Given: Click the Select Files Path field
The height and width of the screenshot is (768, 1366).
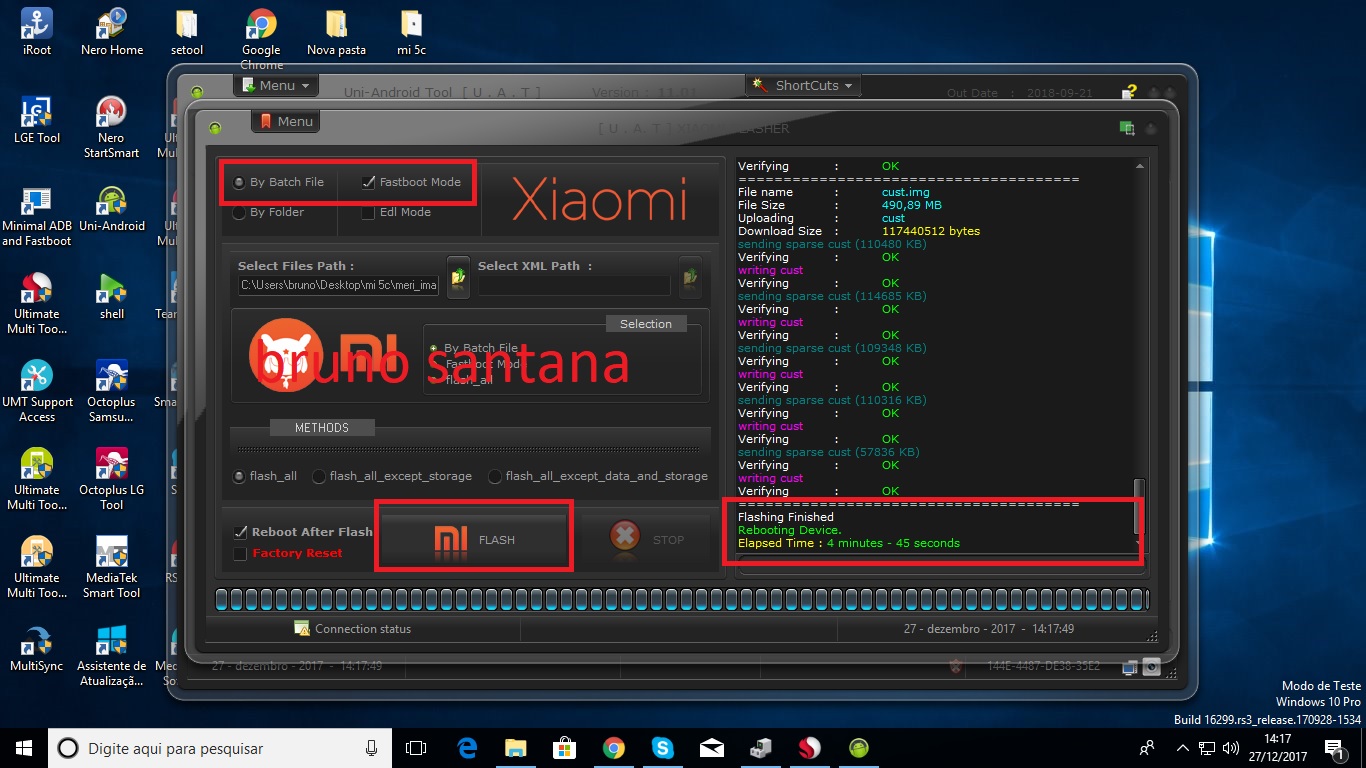Looking at the screenshot, I should [338, 286].
